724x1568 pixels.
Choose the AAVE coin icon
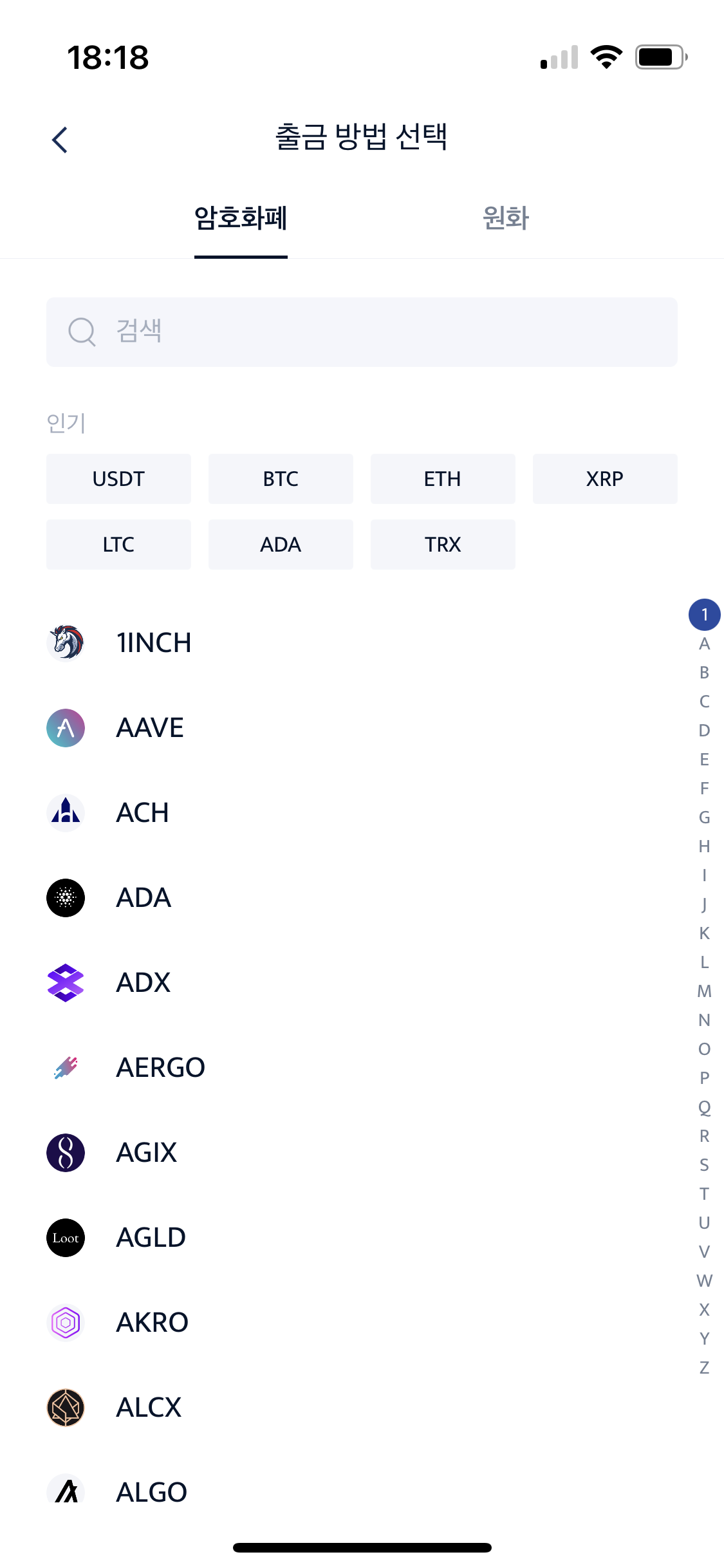click(66, 727)
